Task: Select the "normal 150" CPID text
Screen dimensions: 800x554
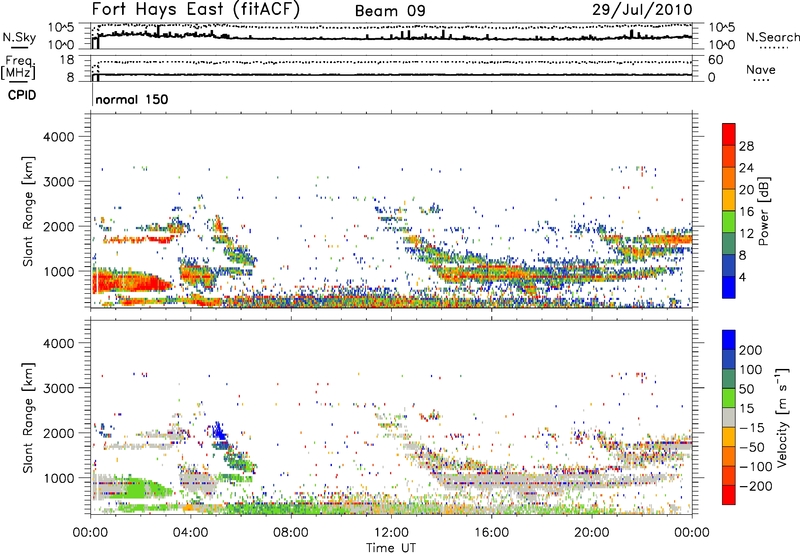Action: (x=132, y=99)
